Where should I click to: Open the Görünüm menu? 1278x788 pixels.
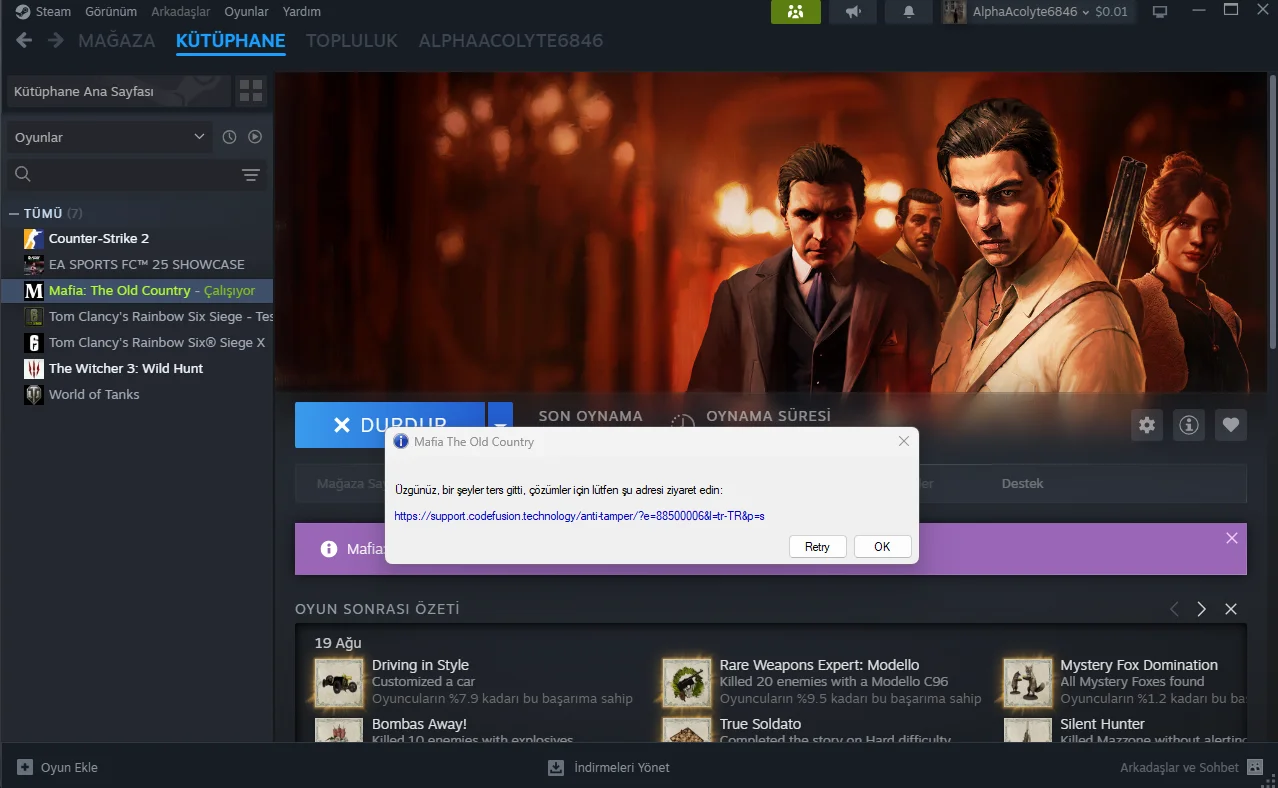(x=111, y=12)
